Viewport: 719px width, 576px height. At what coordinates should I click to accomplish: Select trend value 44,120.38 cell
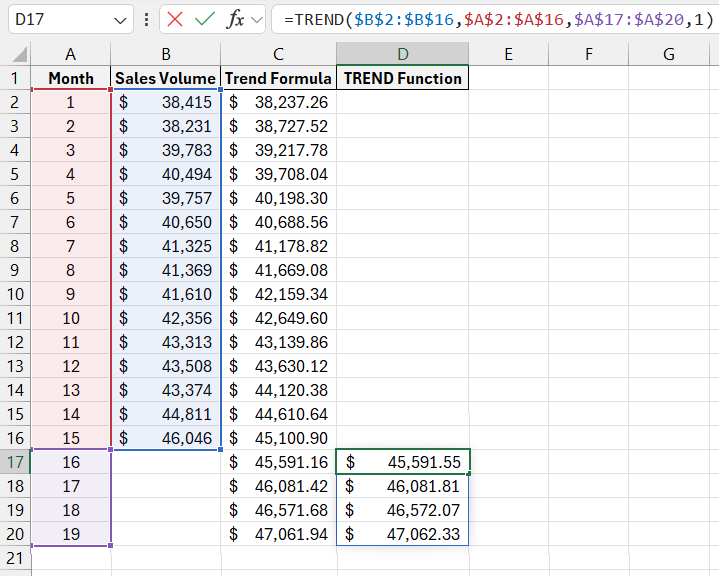278,390
